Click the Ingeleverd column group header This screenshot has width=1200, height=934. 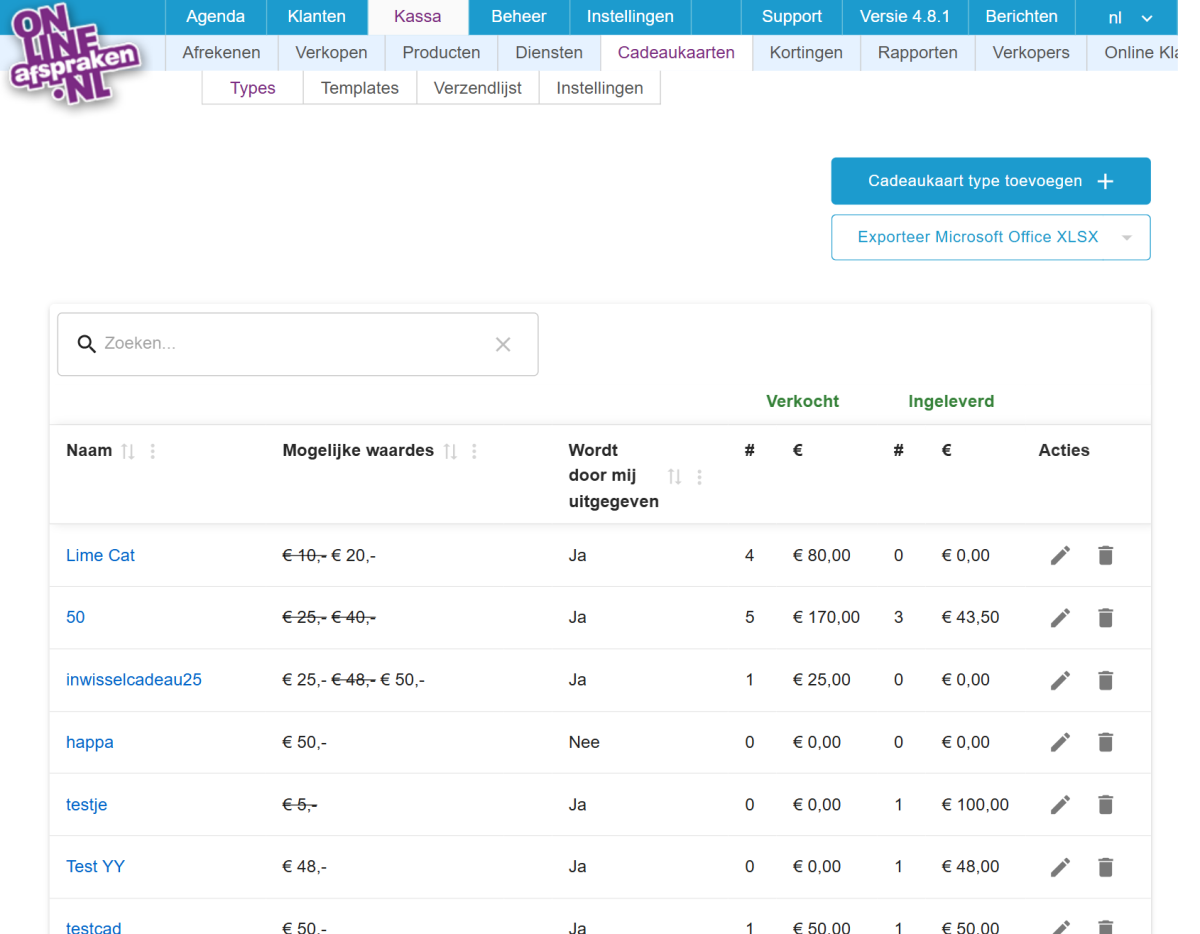(951, 401)
